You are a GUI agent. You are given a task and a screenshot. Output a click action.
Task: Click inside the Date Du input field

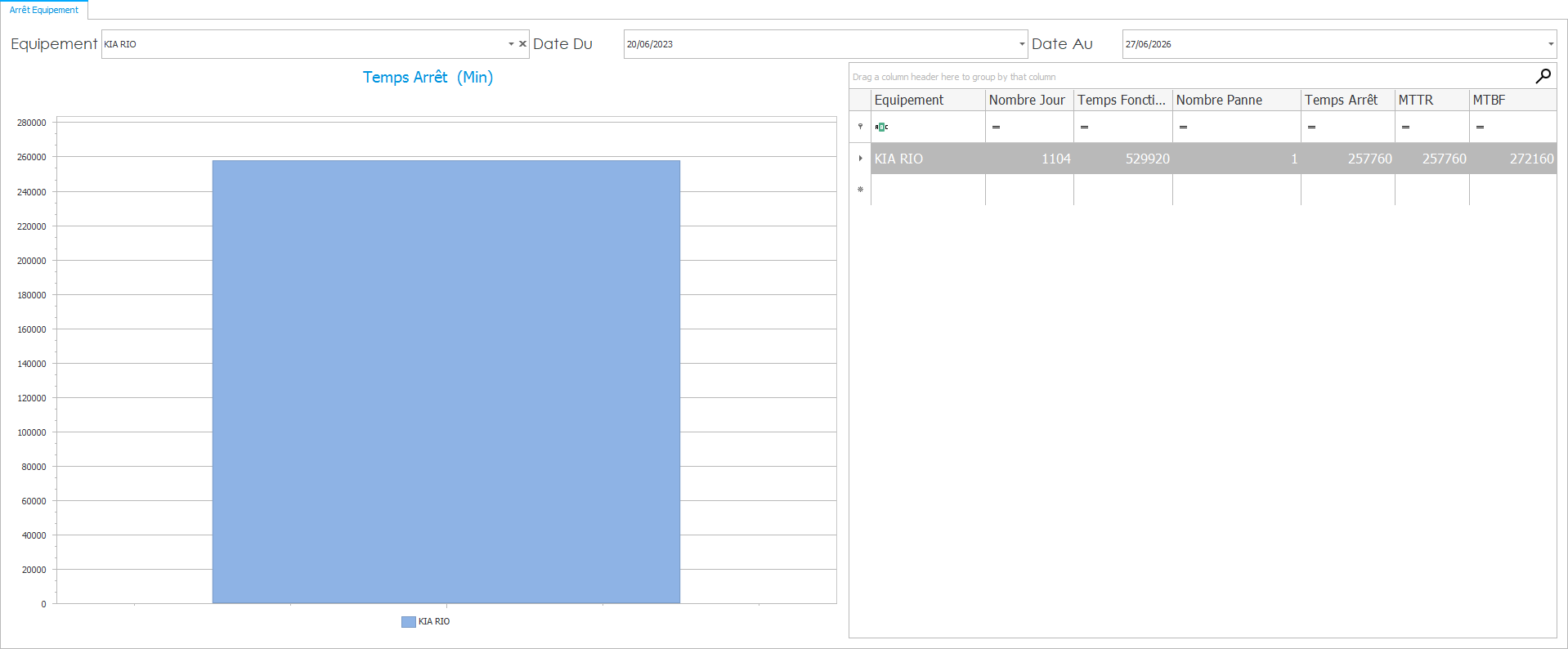point(818,44)
